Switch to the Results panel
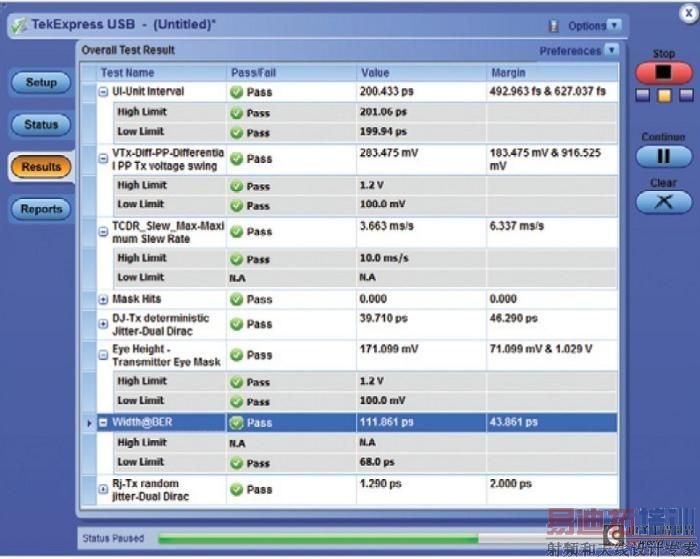Viewport: 700px width, 559px height. point(41,167)
